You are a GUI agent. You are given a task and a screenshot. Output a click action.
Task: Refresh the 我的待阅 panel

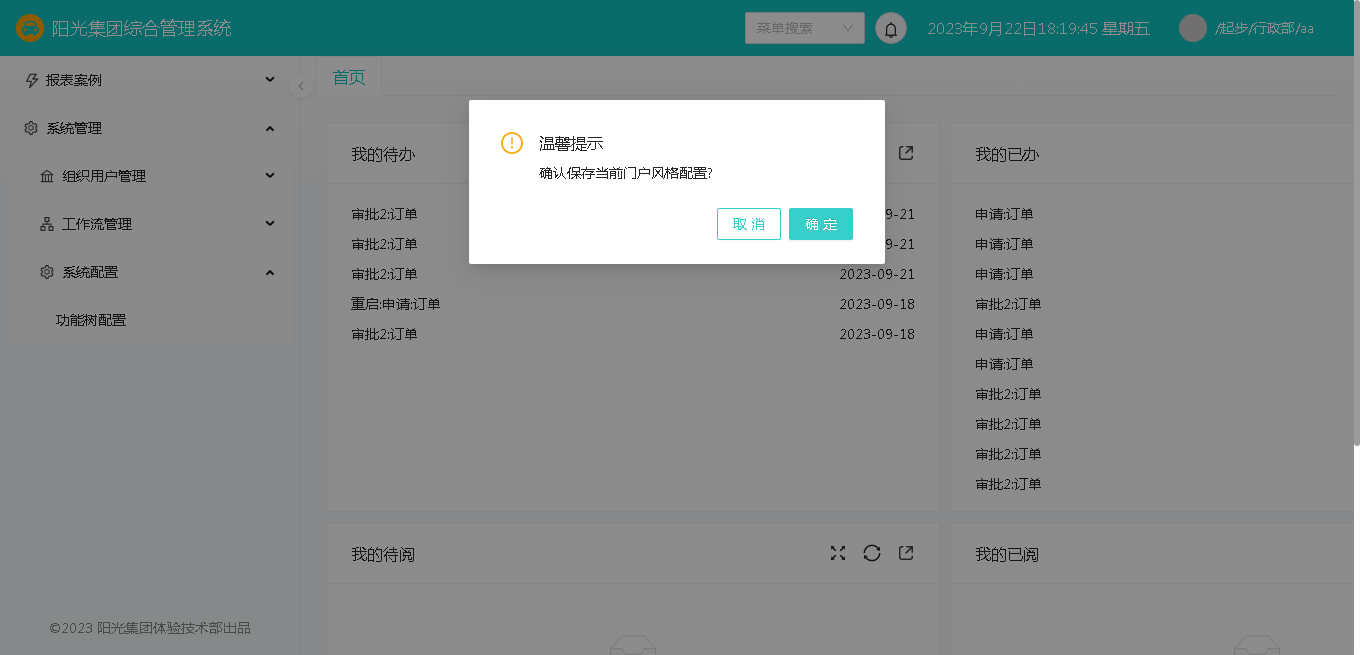(x=872, y=553)
